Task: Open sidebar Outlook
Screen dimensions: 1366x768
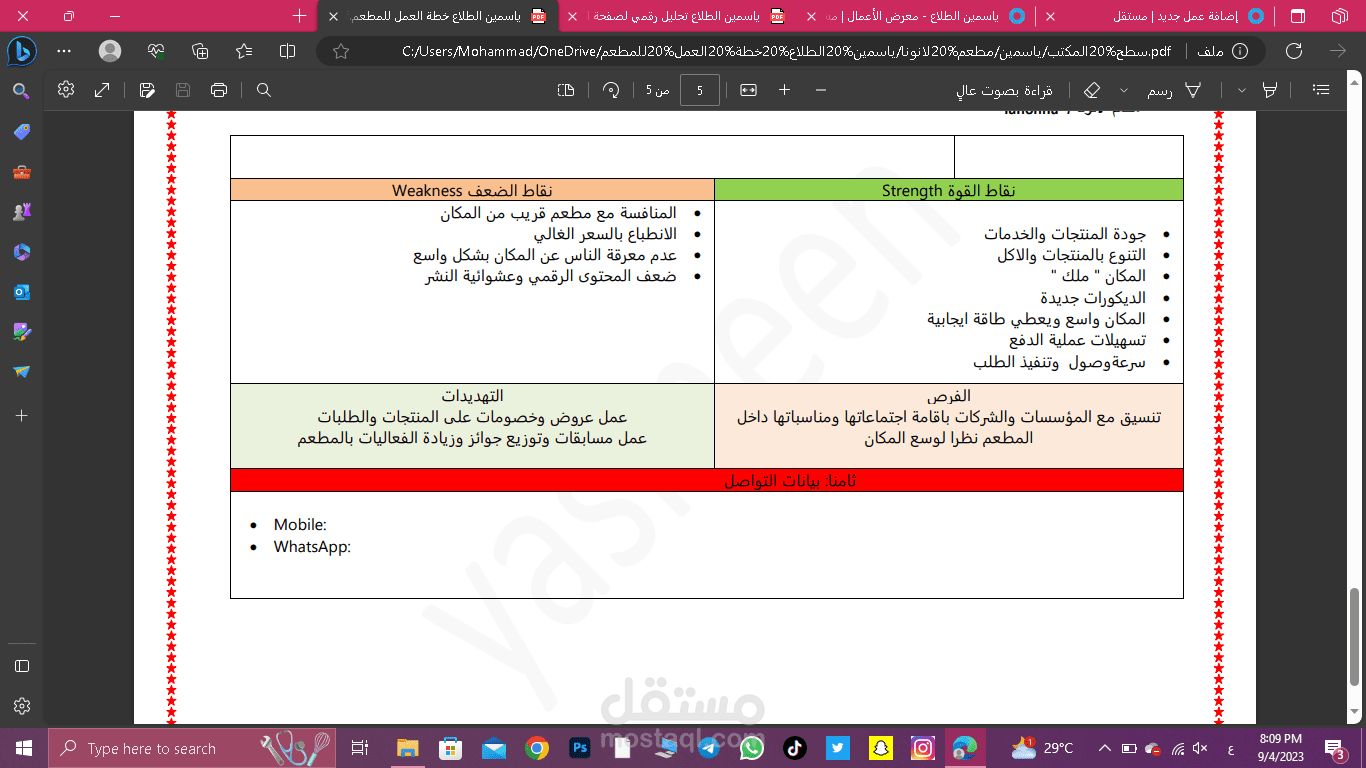Action: (x=21, y=292)
